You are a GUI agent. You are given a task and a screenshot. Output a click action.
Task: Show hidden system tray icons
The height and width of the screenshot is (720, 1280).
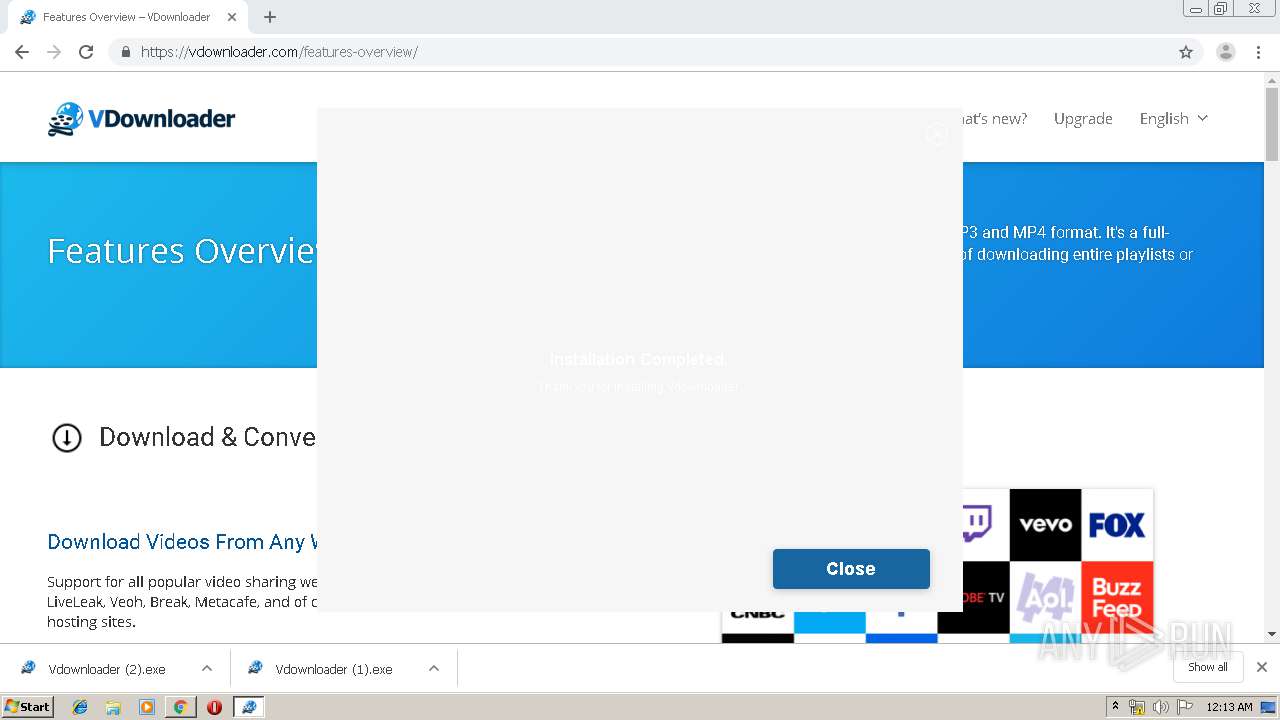(x=1116, y=707)
